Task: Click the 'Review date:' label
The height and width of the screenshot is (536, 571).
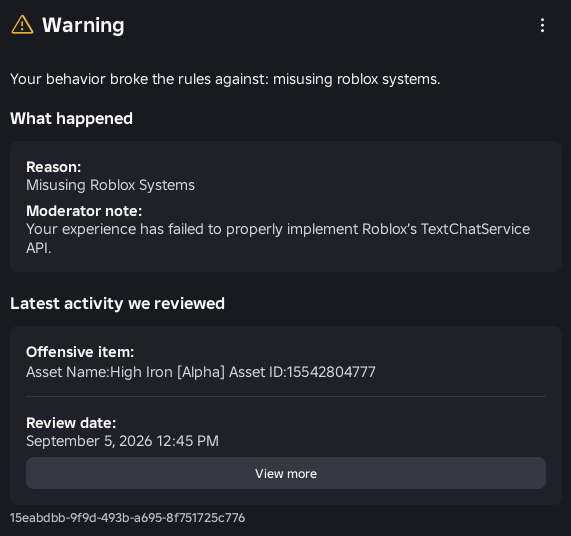Action: [x=71, y=423]
